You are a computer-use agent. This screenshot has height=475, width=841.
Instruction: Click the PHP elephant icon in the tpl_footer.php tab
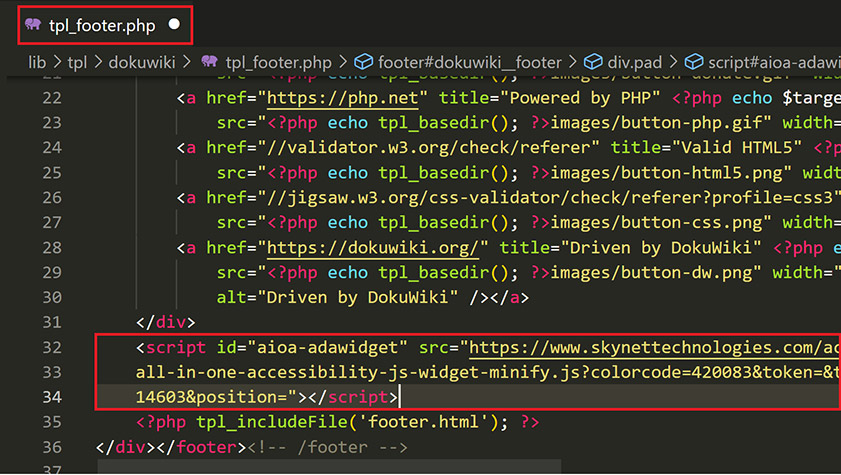click(x=34, y=25)
